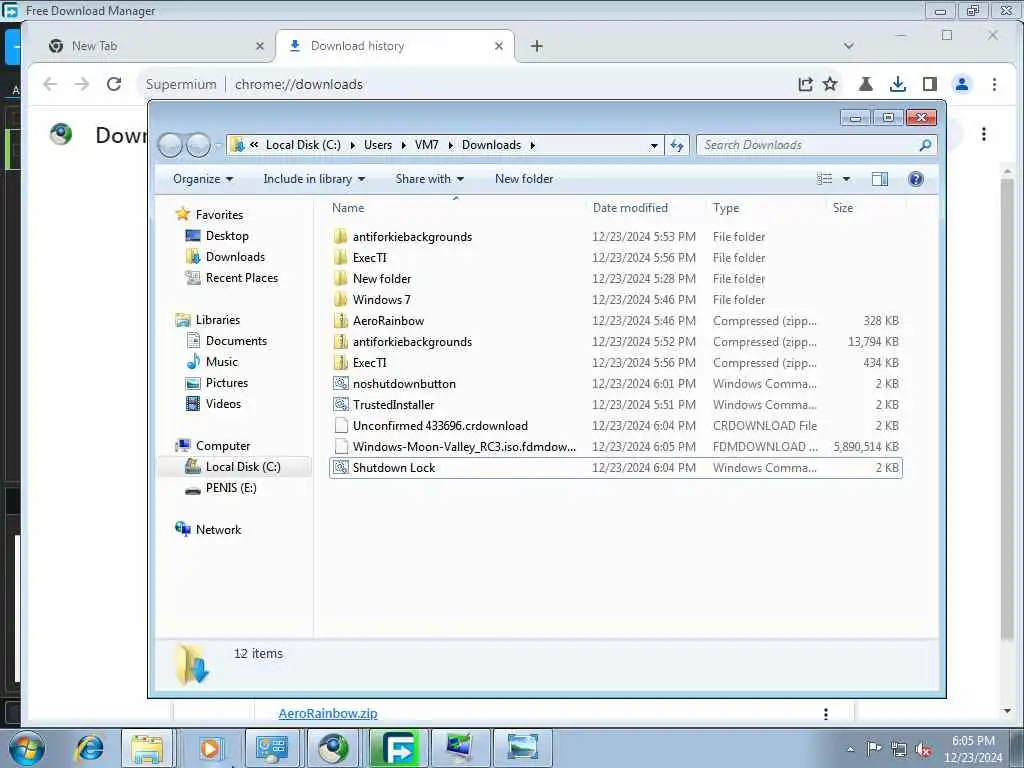Show hidden tray icons arrow
Viewport: 1024px width, 768px height.
(x=850, y=749)
